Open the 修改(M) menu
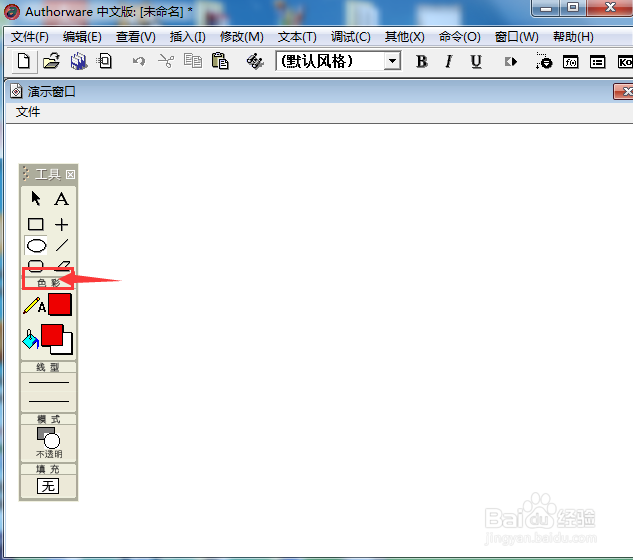633x560 pixels. [x=241, y=37]
